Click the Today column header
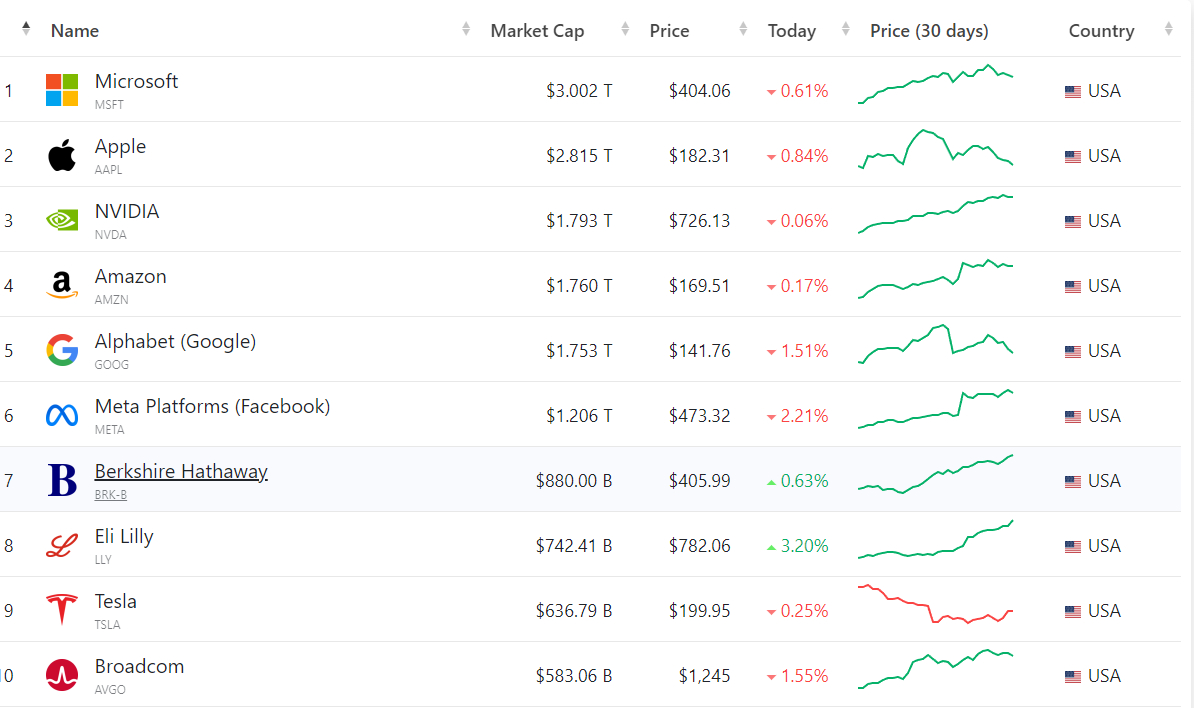Image resolution: width=1194 pixels, height=708 pixels. coord(791,30)
